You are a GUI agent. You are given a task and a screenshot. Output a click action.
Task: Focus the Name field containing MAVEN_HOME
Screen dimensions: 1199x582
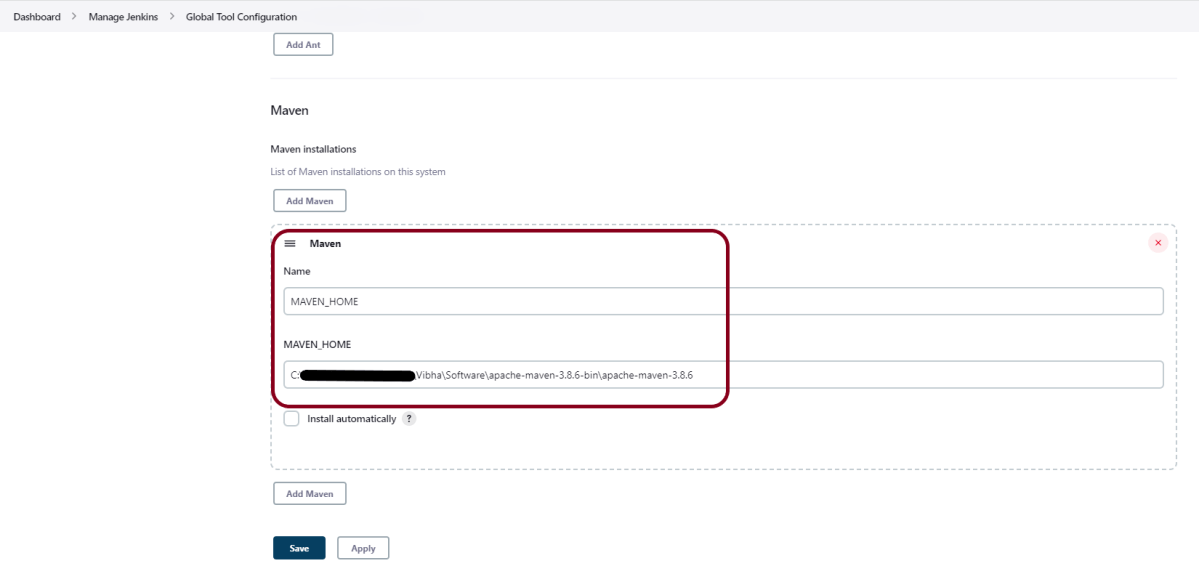point(723,301)
